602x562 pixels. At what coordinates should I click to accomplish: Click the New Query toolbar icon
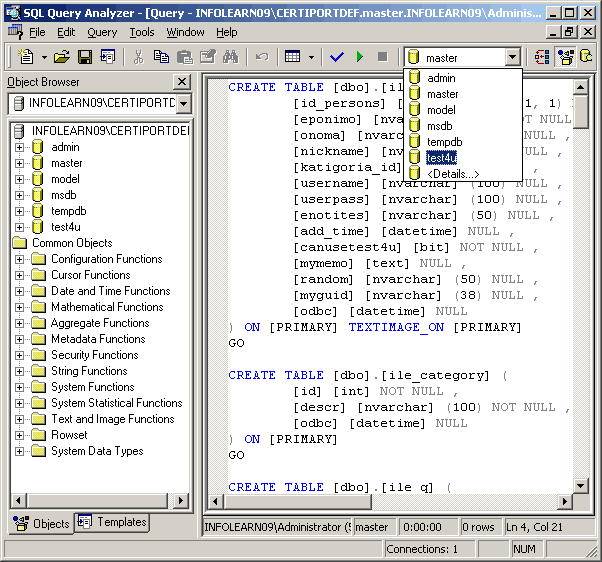(x=26, y=57)
